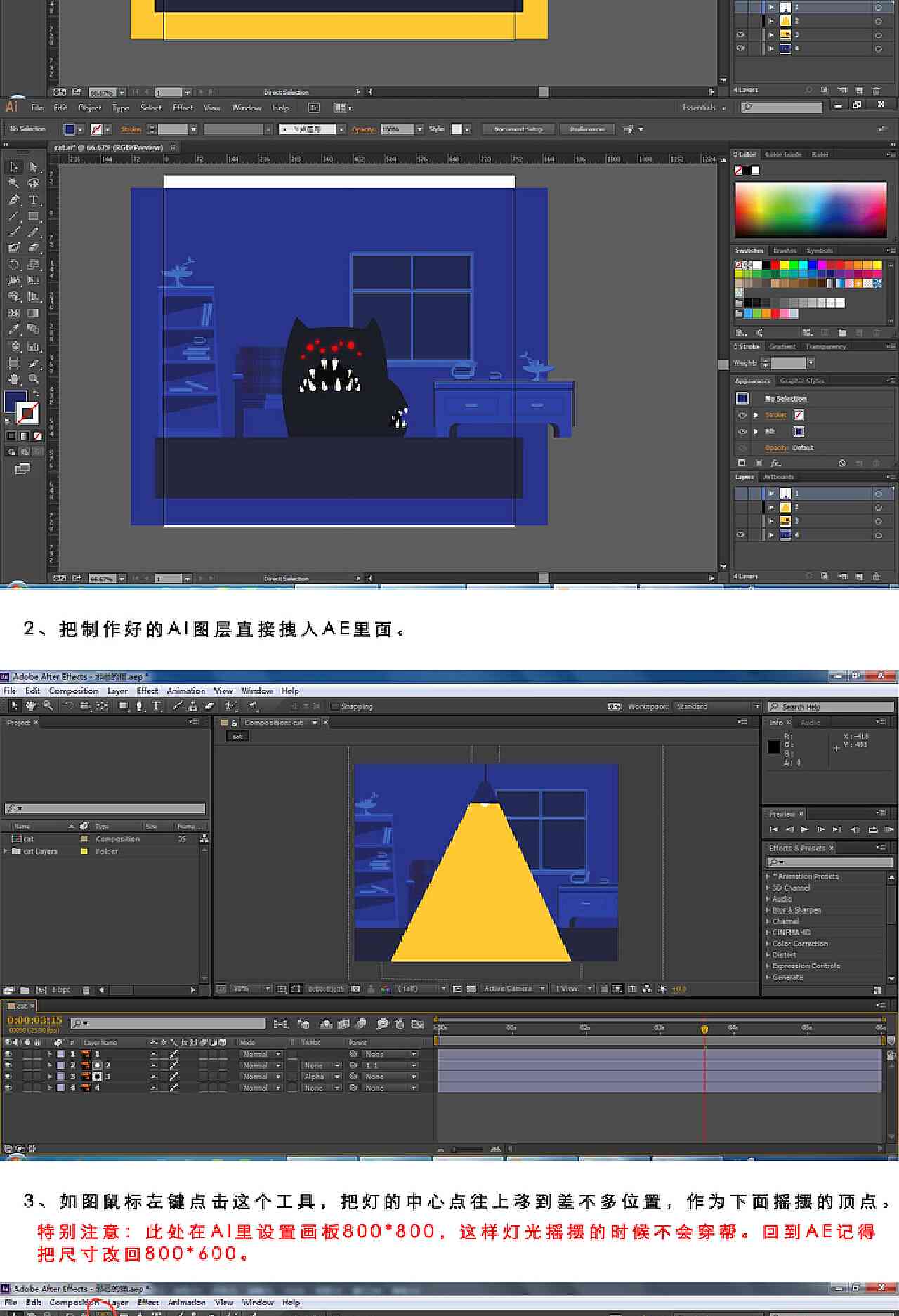Enable motion blur switch atop the timeline
Screen dimensions: 899x1316
click(361, 1024)
